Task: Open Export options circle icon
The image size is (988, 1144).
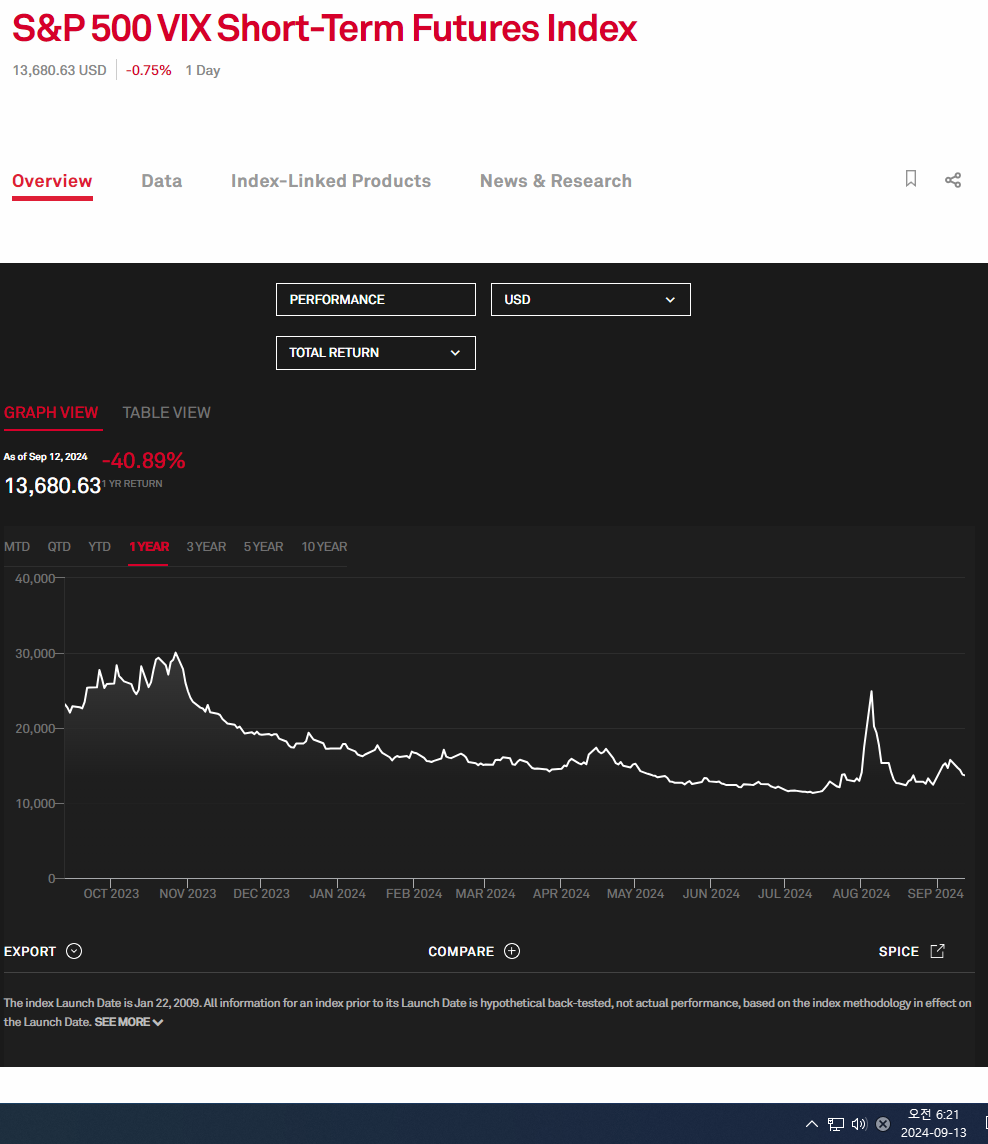Action: pos(74,951)
